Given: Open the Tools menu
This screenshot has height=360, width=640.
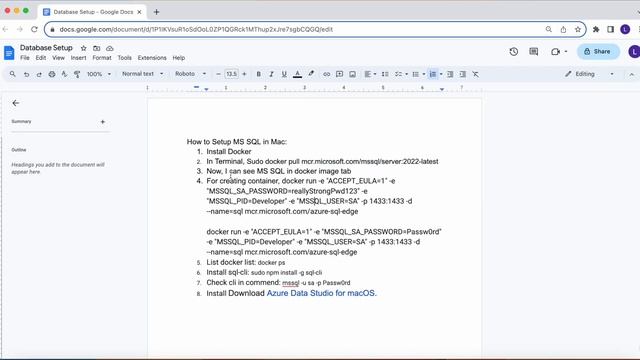Looking at the screenshot, I should click(124, 58).
